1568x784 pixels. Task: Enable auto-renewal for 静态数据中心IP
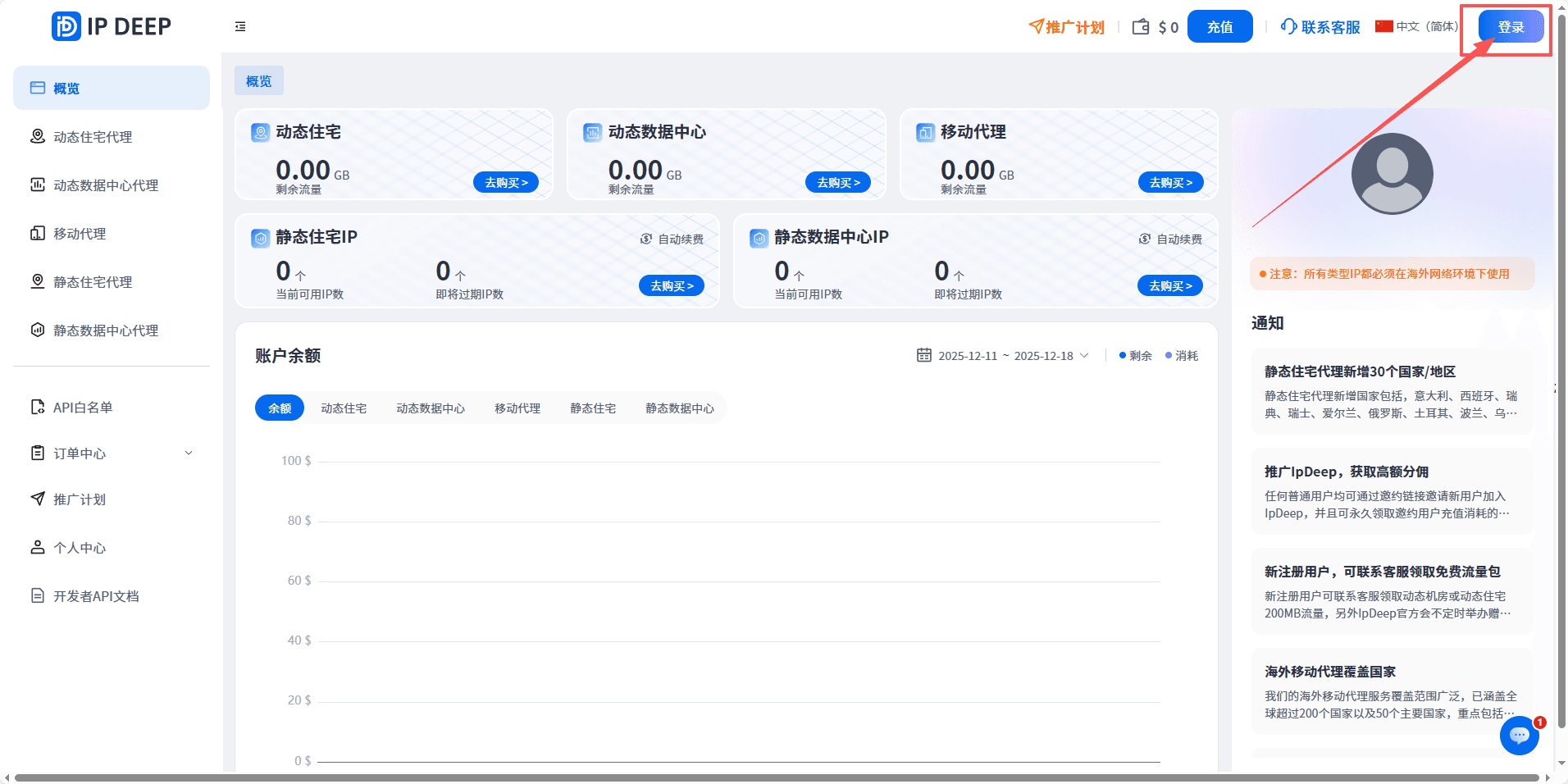(x=1170, y=239)
